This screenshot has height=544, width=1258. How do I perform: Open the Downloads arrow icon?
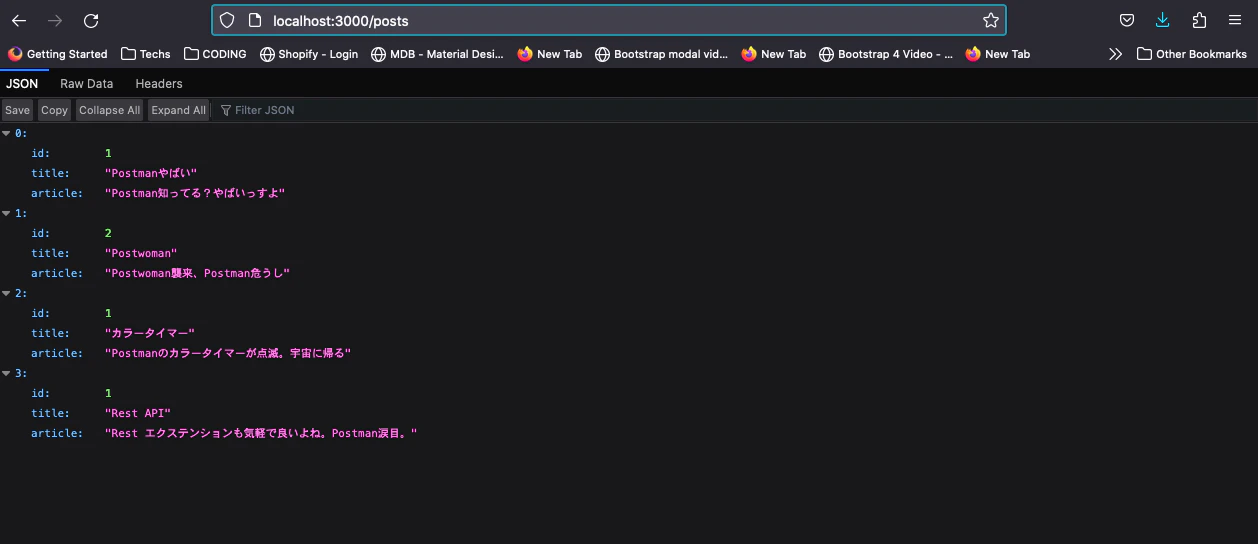pyautogui.click(x=1163, y=20)
